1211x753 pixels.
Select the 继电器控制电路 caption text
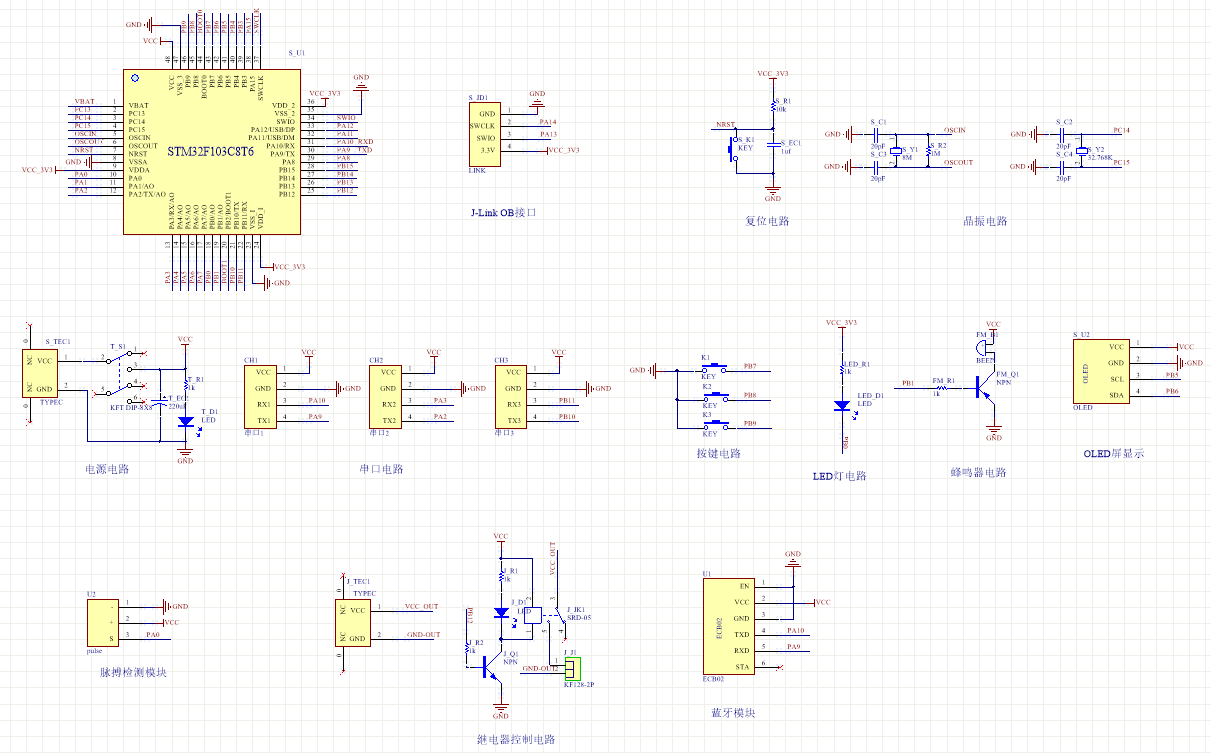[x=515, y=740]
